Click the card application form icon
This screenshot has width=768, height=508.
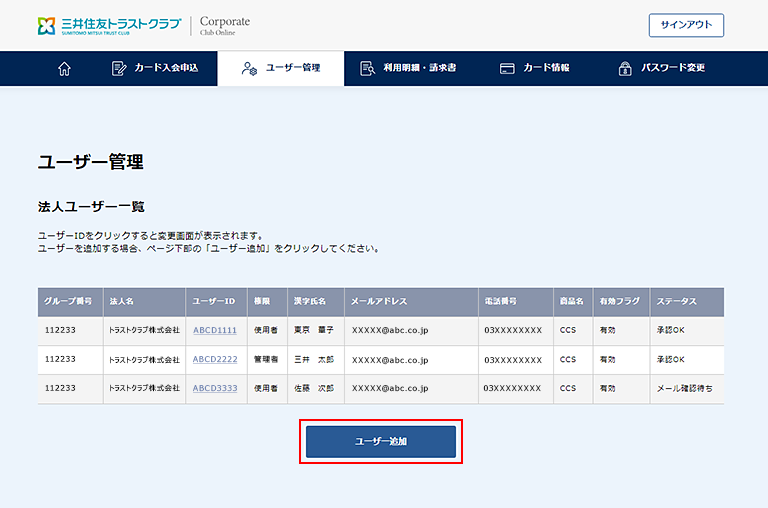[x=119, y=69]
